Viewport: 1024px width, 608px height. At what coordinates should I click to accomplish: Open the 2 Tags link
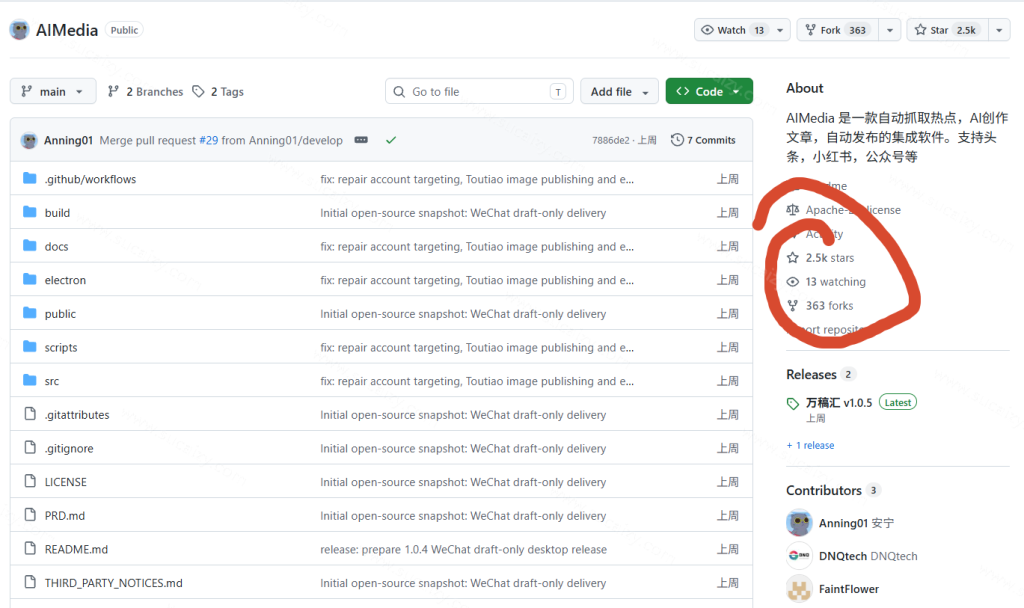pos(218,91)
